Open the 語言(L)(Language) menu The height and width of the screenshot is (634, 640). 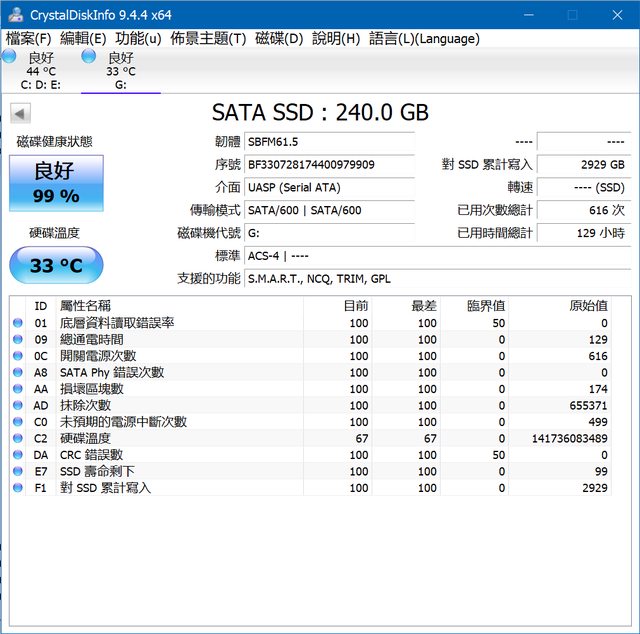click(x=424, y=39)
